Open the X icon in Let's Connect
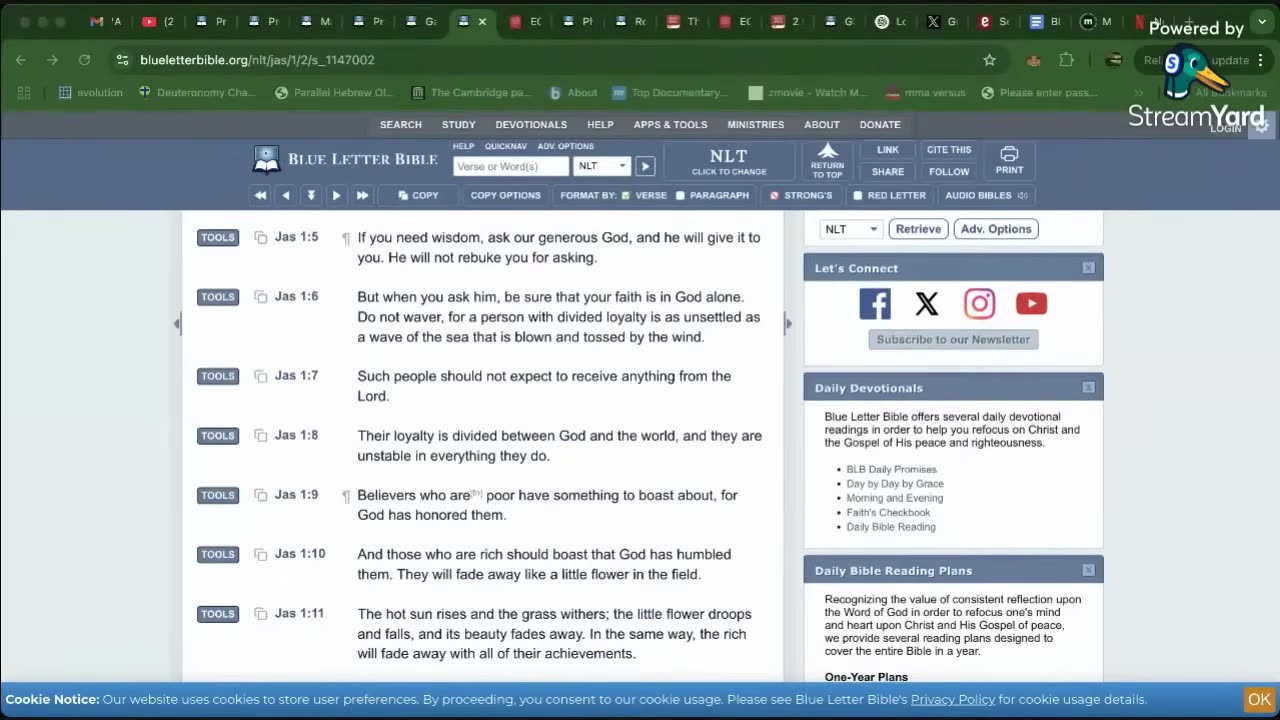 [x=927, y=303]
